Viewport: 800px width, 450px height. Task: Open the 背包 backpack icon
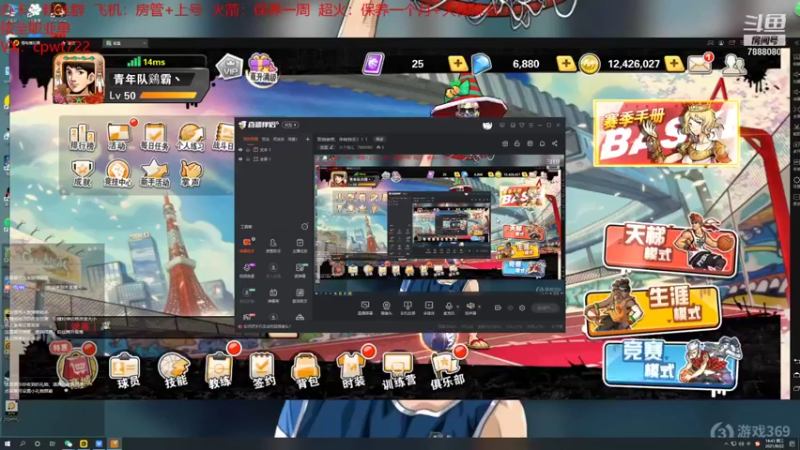click(x=306, y=371)
